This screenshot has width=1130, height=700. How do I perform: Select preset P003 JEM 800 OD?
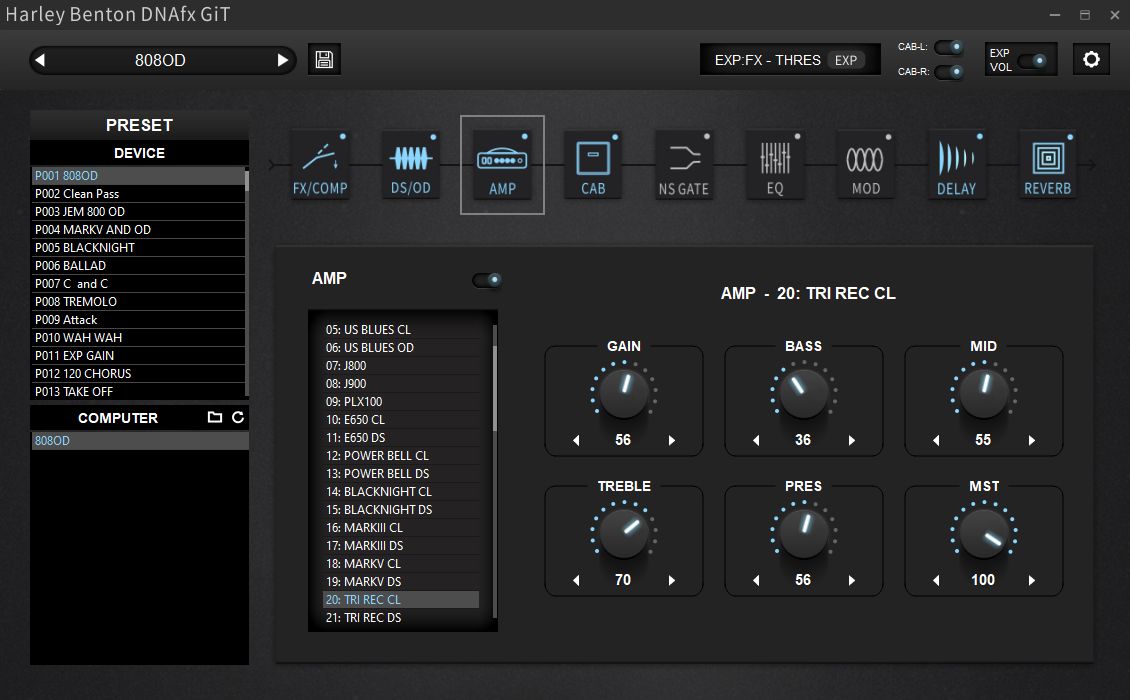[x=138, y=212]
